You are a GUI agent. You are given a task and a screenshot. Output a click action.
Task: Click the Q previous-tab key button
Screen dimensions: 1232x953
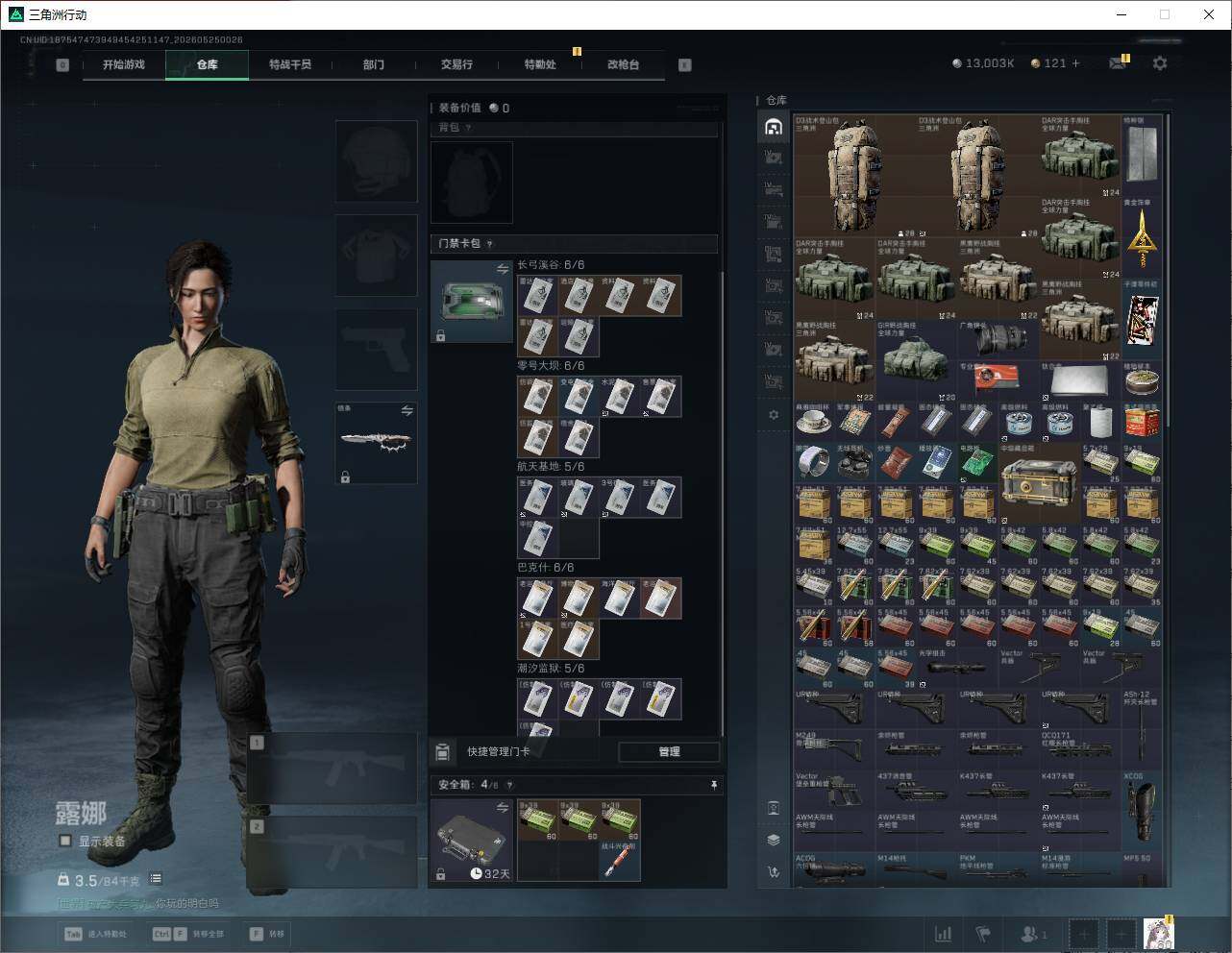pyautogui.click(x=62, y=65)
